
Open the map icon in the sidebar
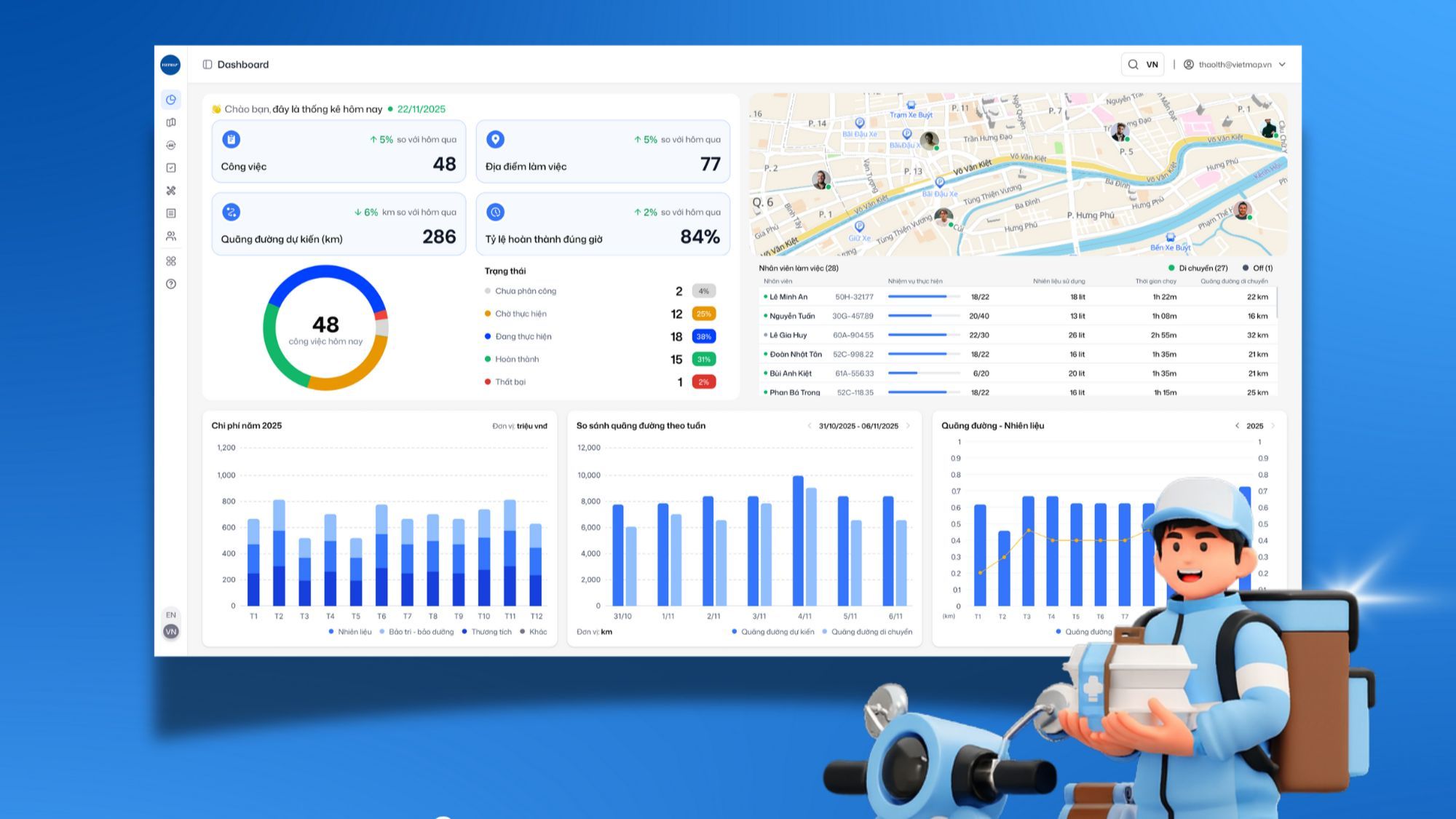(171, 122)
